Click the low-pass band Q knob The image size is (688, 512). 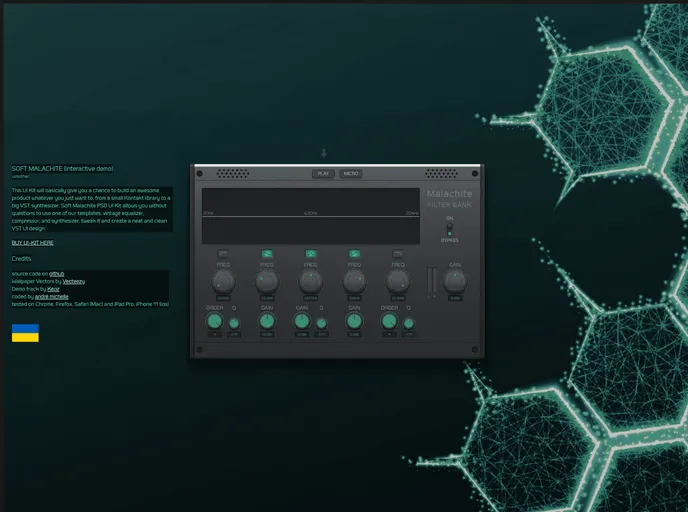[x=409, y=323]
